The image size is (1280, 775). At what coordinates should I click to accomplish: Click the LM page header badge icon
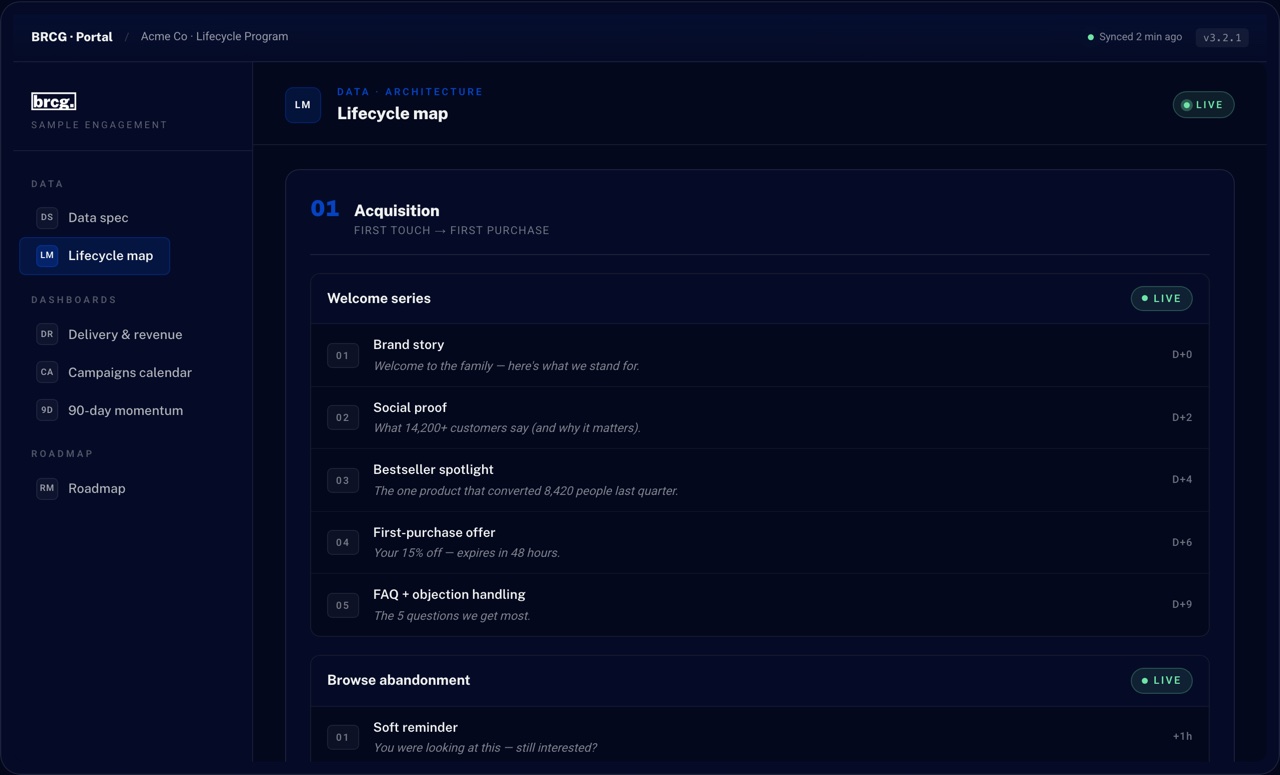(x=303, y=105)
